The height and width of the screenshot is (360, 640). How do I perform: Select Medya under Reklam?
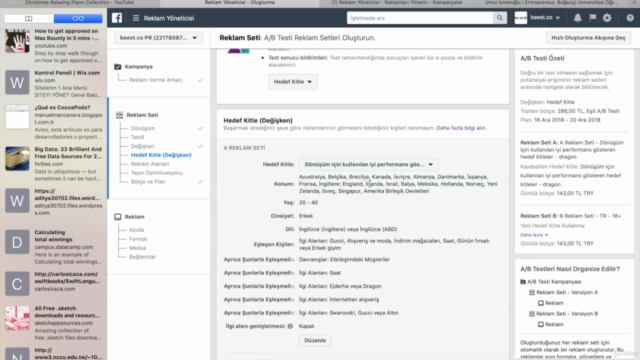pos(138,248)
